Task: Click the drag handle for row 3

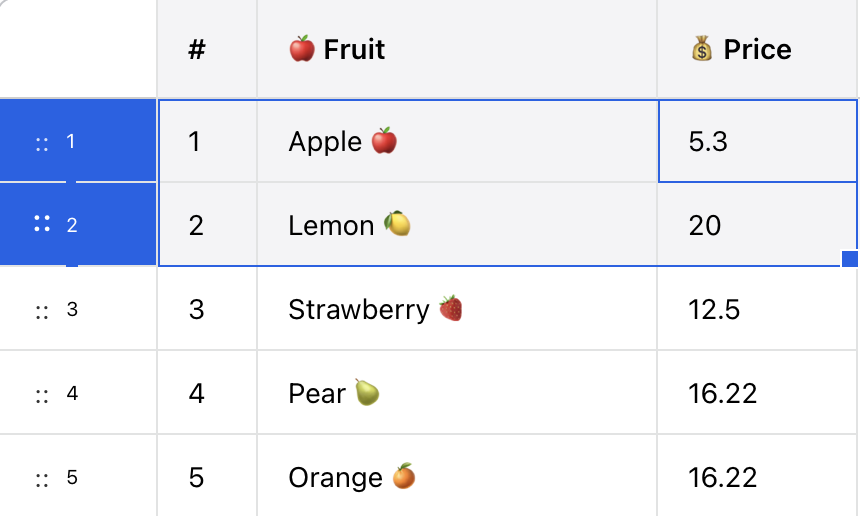Action: [x=42, y=311]
